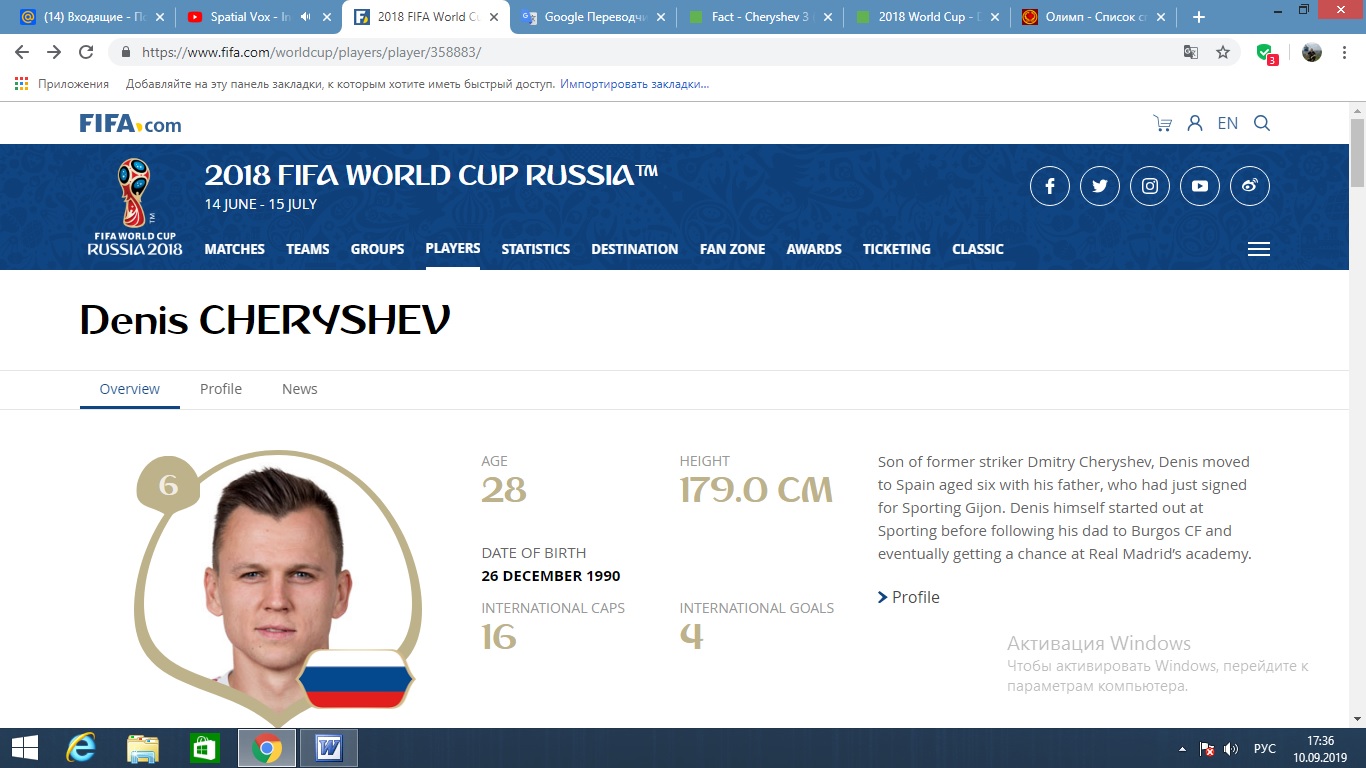1366x768 pixels.
Task: Open a new browser tab
Action: [1199, 17]
